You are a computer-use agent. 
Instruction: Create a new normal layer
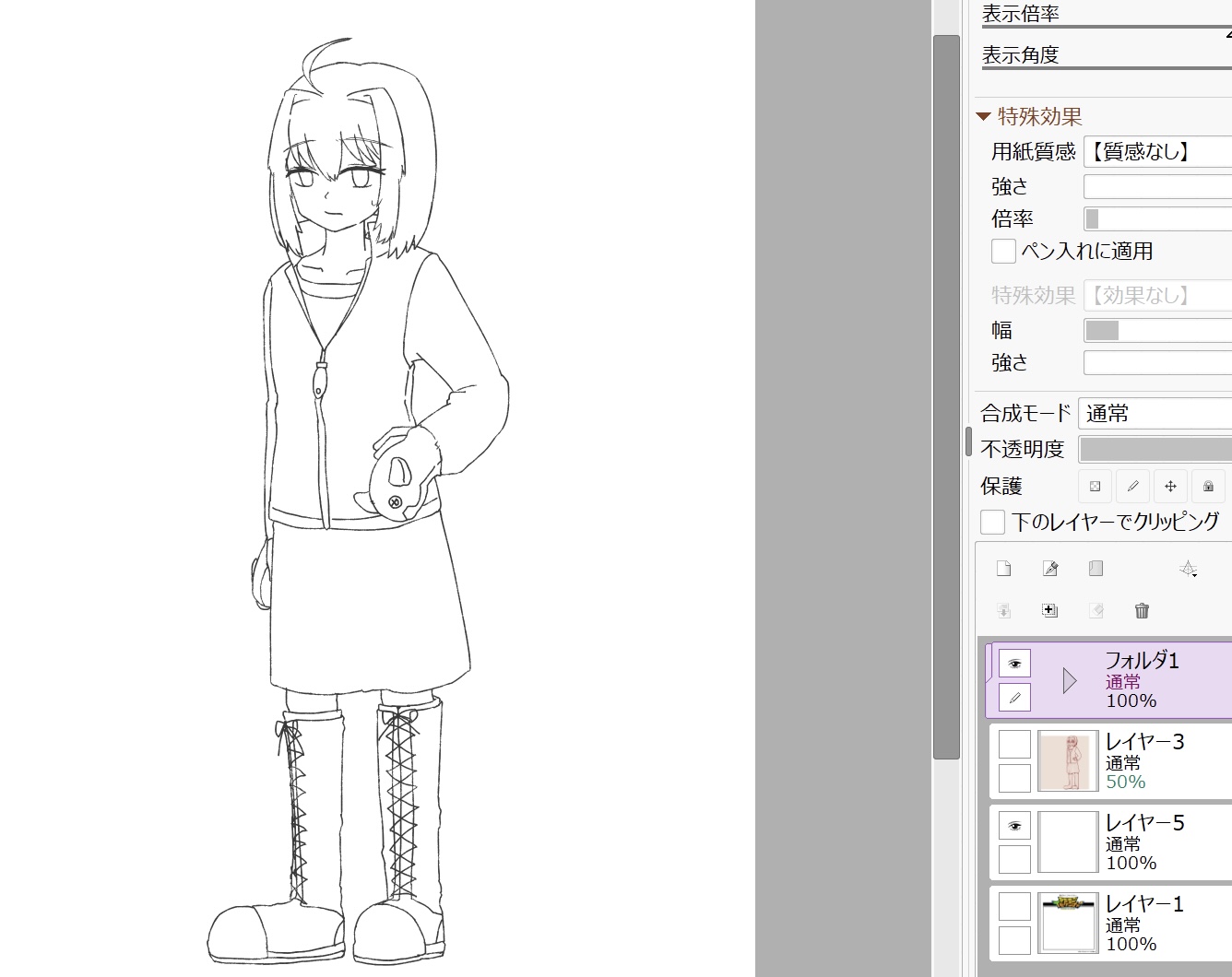tap(1003, 569)
